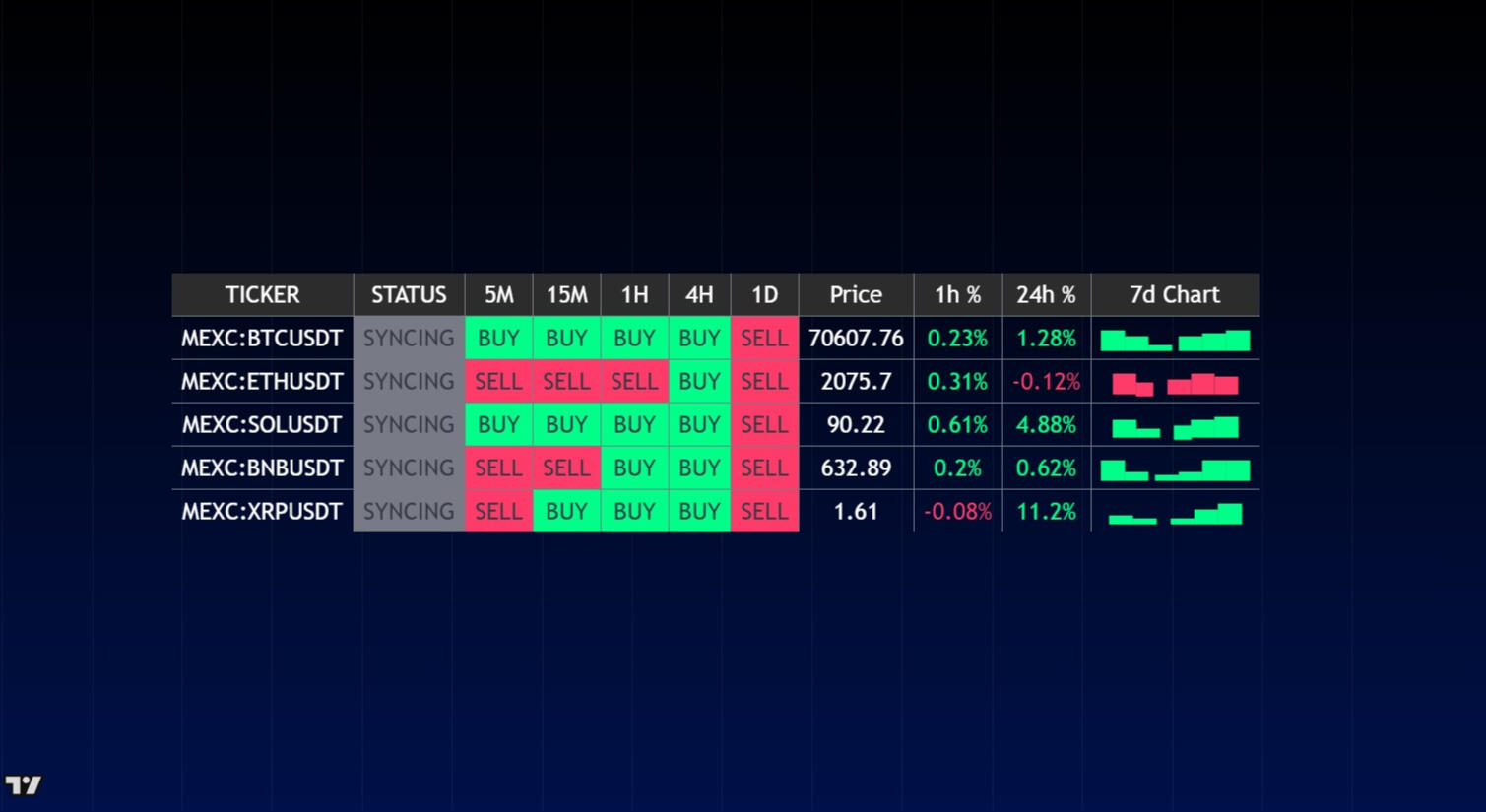The width and height of the screenshot is (1486, 812).
Task: Click the TICKER column header
Action: pos(262,294)
